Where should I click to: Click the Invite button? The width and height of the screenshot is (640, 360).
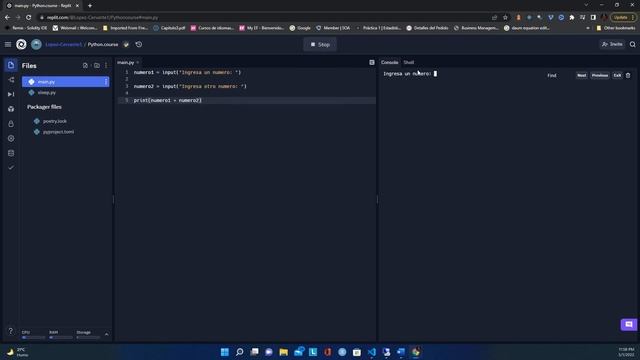612,44
